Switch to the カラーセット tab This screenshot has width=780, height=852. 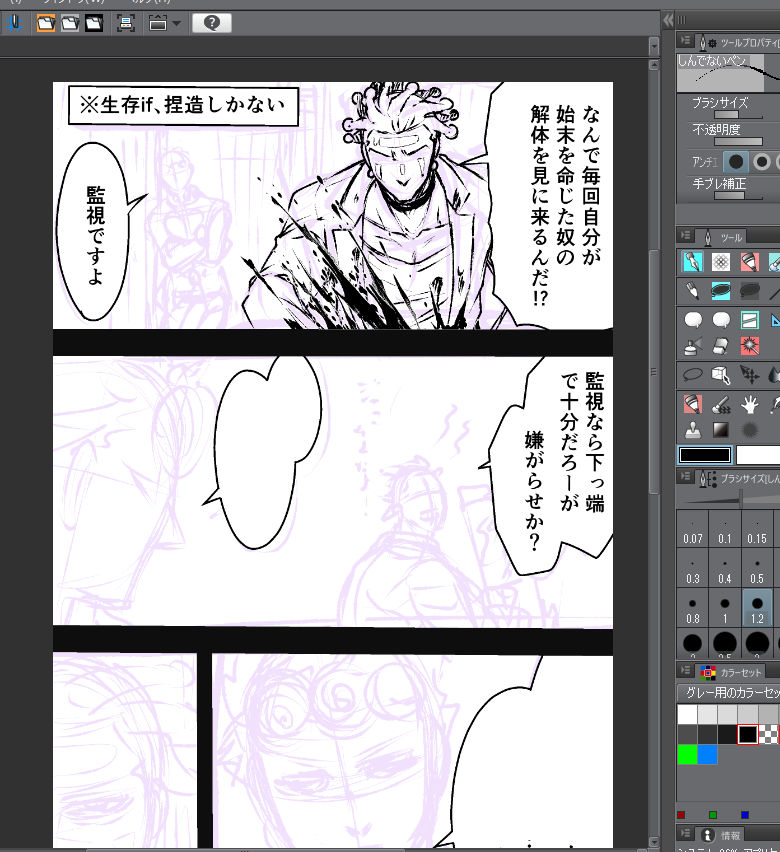pos(731,672)
